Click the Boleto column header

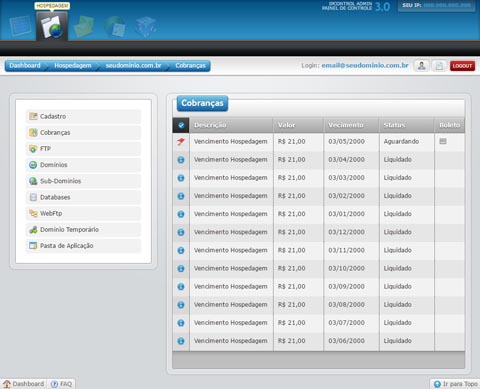(450, 125)
